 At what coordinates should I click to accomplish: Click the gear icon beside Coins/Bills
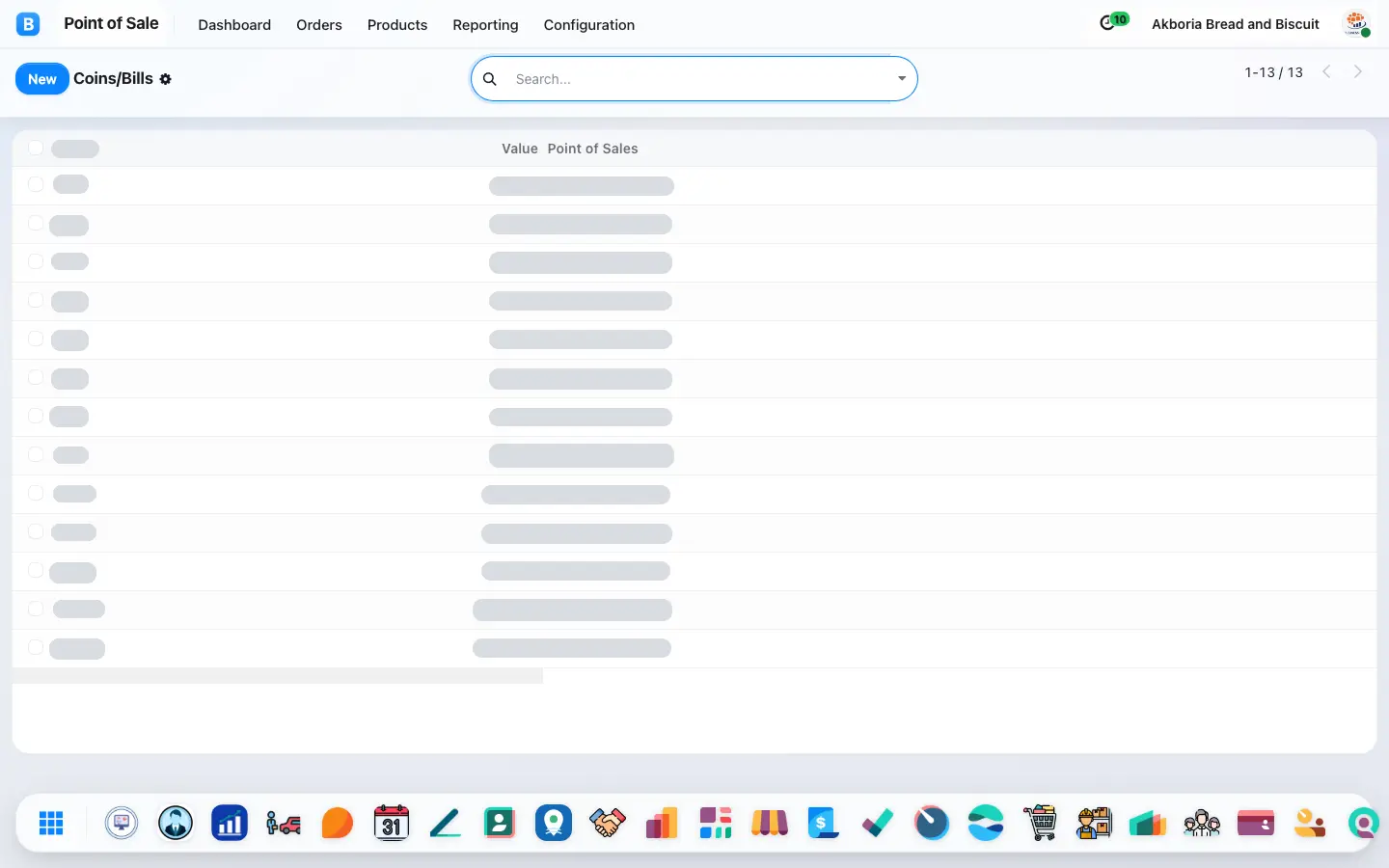pos(166,79)
